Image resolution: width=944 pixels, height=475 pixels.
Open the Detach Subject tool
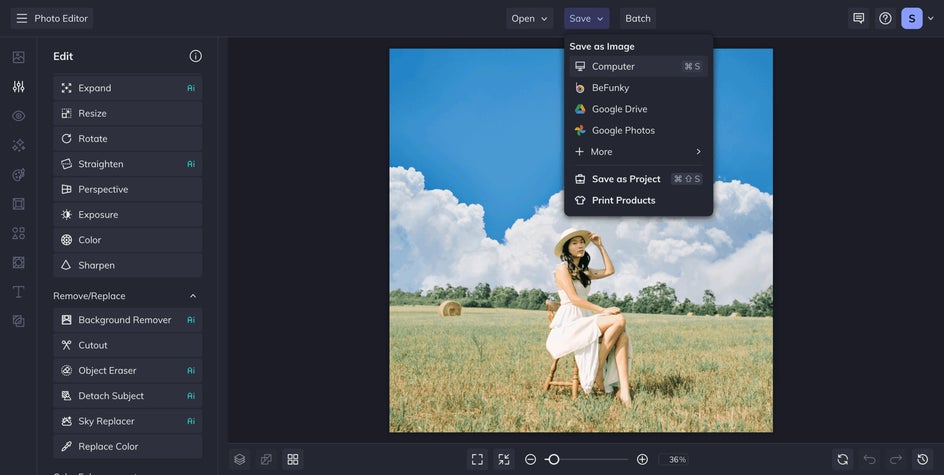click(128, 396)
